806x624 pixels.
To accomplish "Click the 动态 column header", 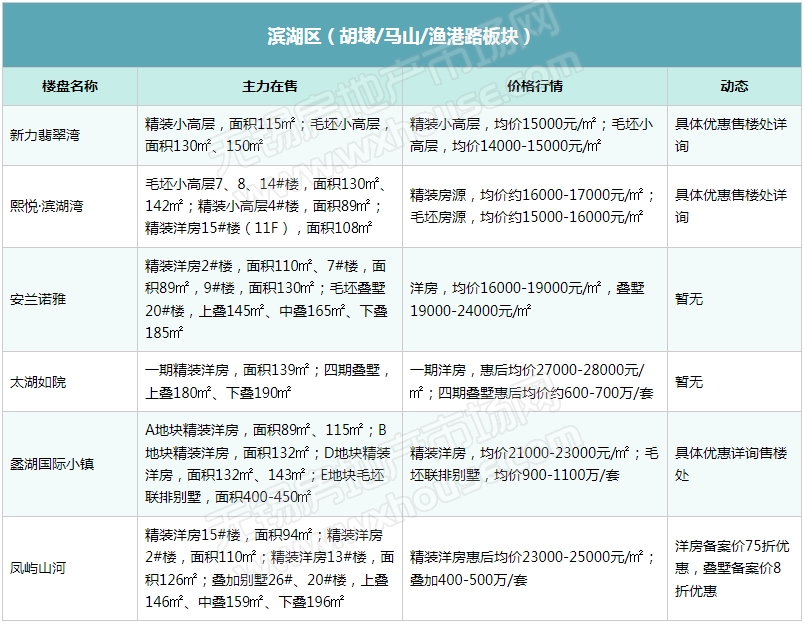I will click(733, 87).
